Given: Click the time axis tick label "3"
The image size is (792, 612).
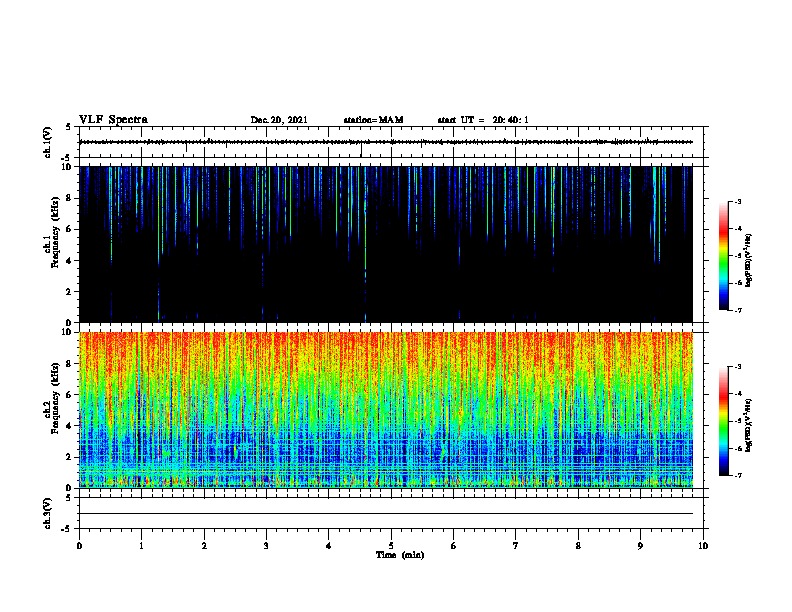Looking at the screenshot, I should tap(266, 546).
